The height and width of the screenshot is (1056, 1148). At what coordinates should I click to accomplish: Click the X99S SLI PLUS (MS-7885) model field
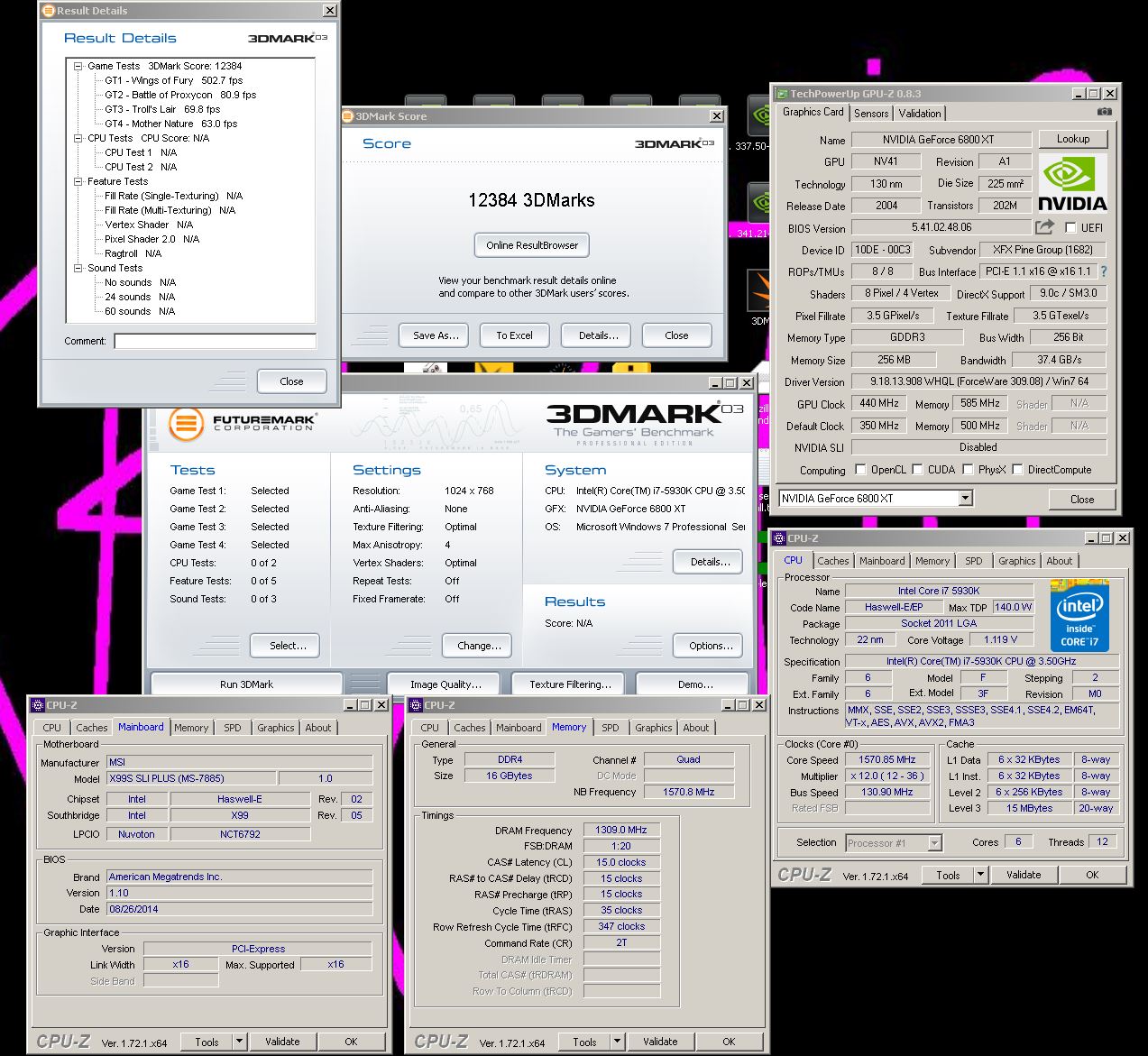coord(190,778)
